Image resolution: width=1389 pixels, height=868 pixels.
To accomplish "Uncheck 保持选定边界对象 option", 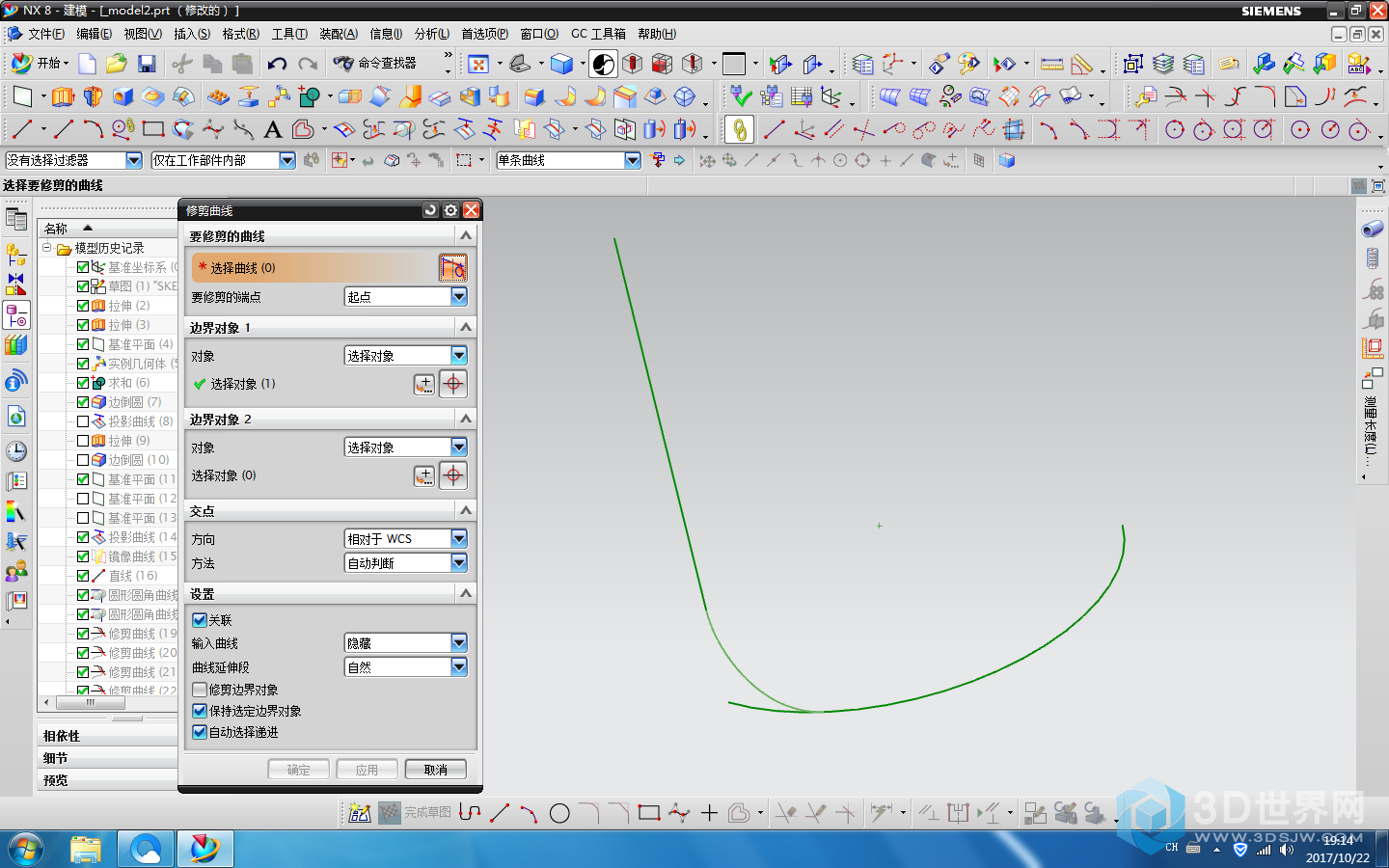I will [x=200, y=711].
